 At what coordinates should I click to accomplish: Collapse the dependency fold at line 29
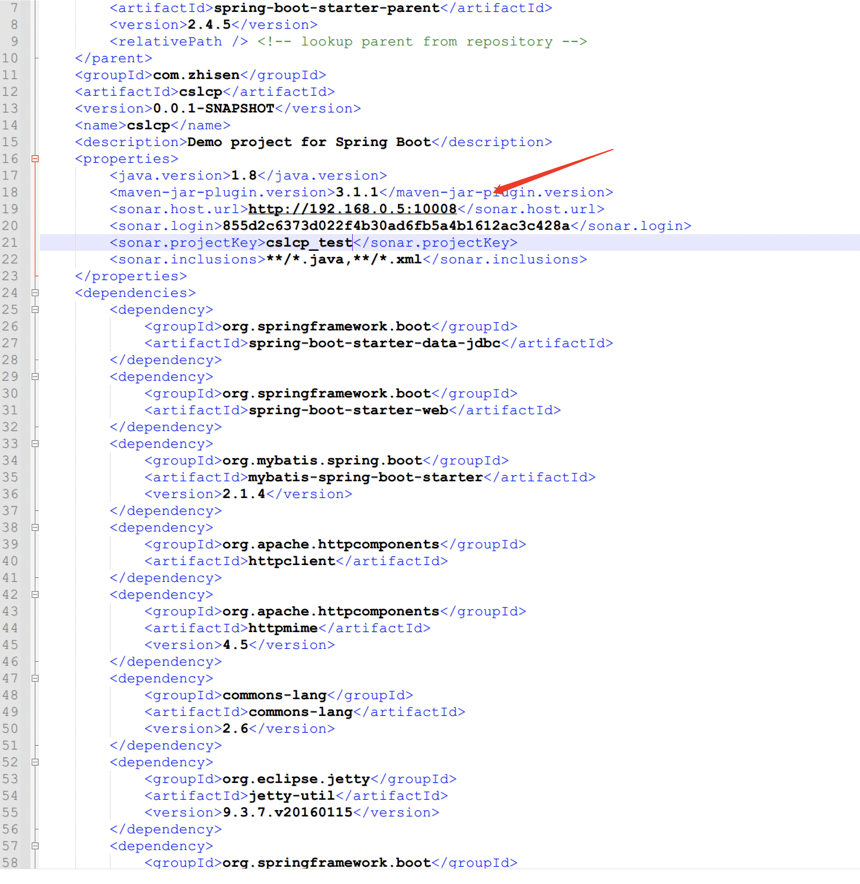tap(35, 377)
